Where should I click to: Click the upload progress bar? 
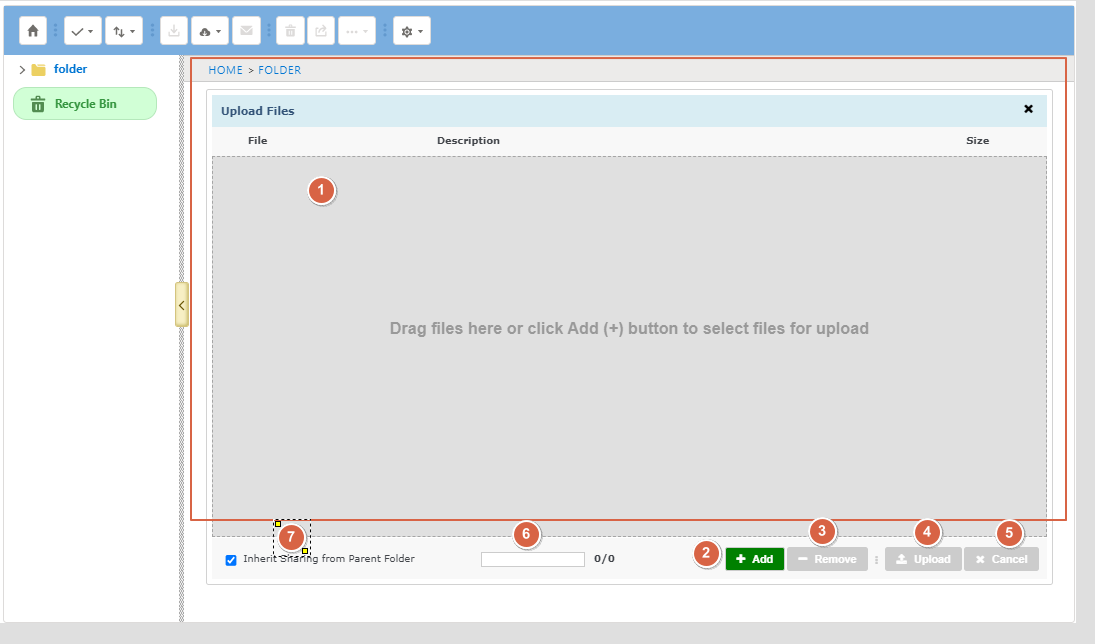pos(532,560)
